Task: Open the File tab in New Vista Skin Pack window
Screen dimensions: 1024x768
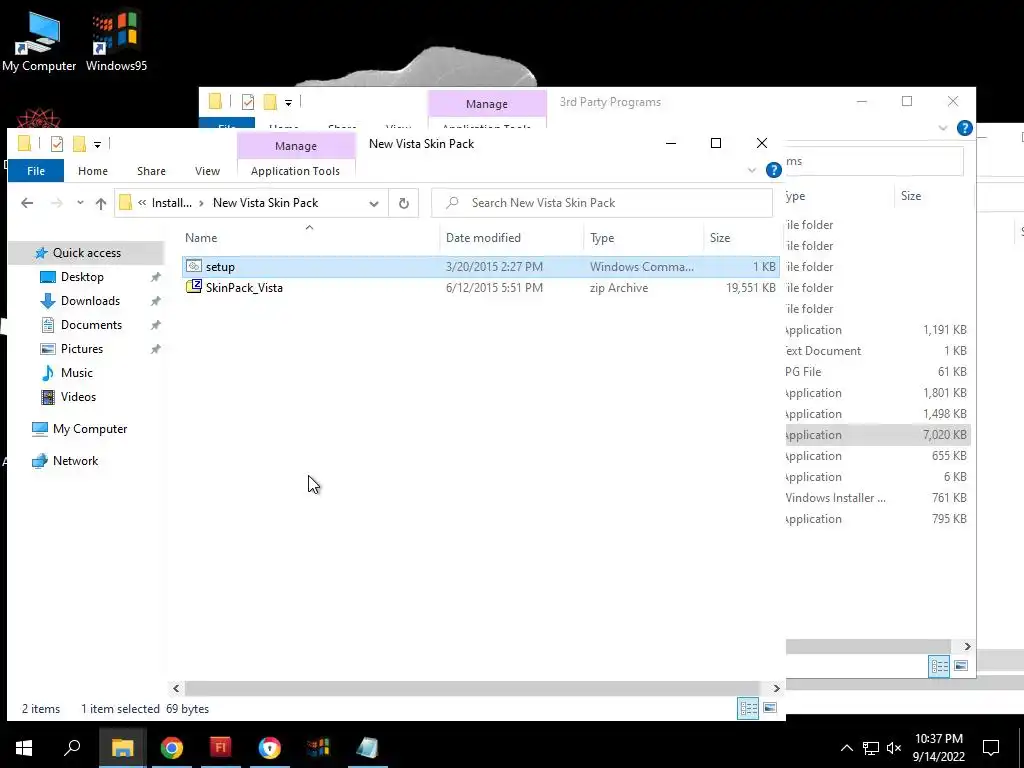Action: 36,171
